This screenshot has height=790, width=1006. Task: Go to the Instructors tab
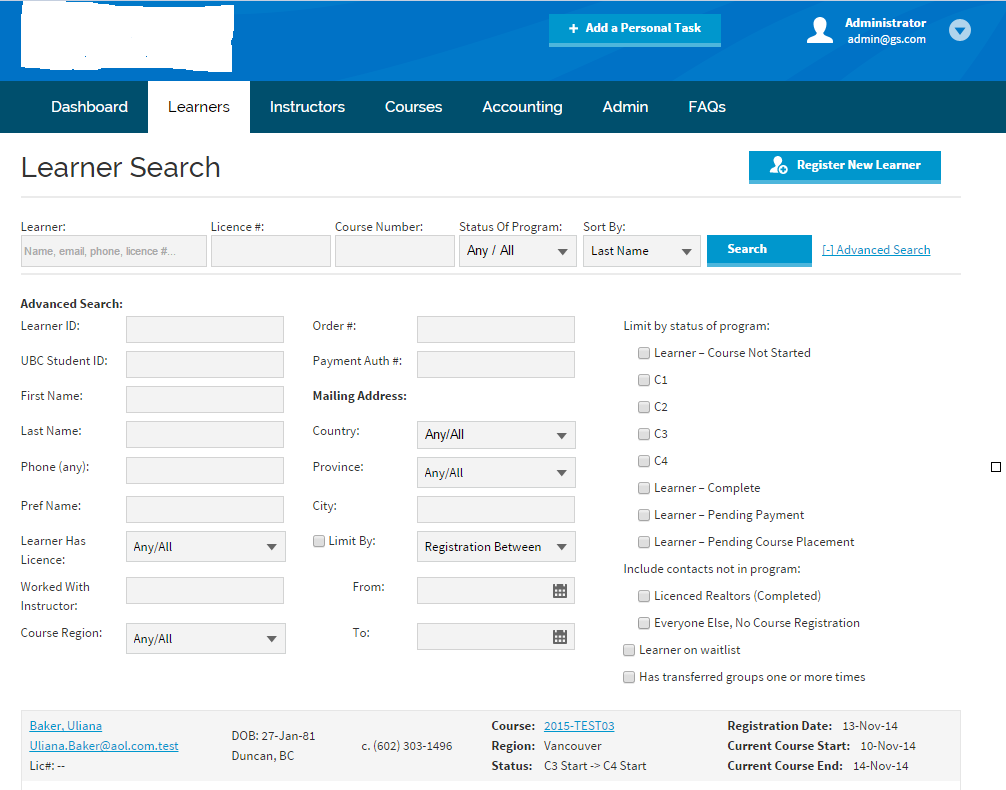point(307,107)
